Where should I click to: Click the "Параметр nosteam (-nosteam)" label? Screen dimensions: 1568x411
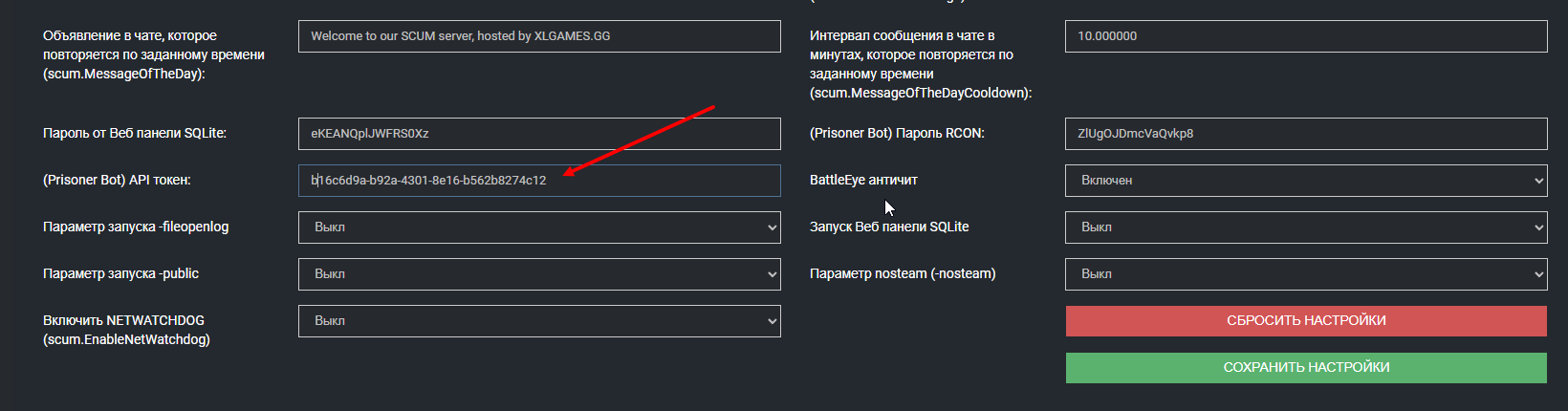click(903, 274)
